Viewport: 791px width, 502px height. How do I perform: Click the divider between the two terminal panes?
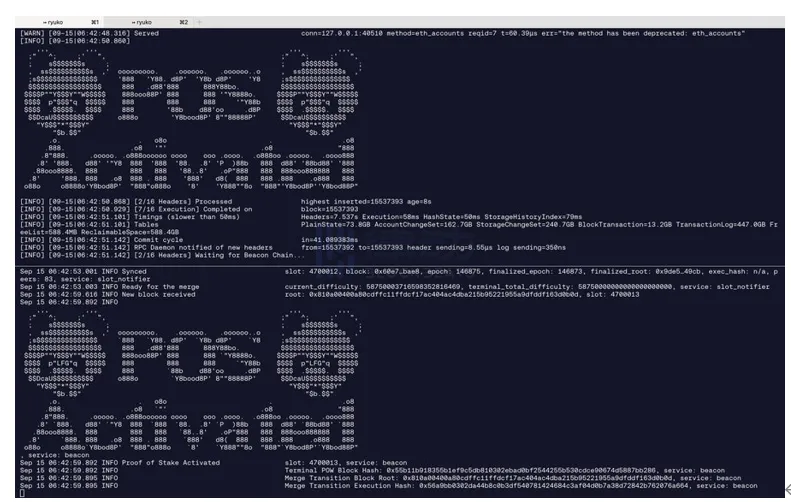395,264
